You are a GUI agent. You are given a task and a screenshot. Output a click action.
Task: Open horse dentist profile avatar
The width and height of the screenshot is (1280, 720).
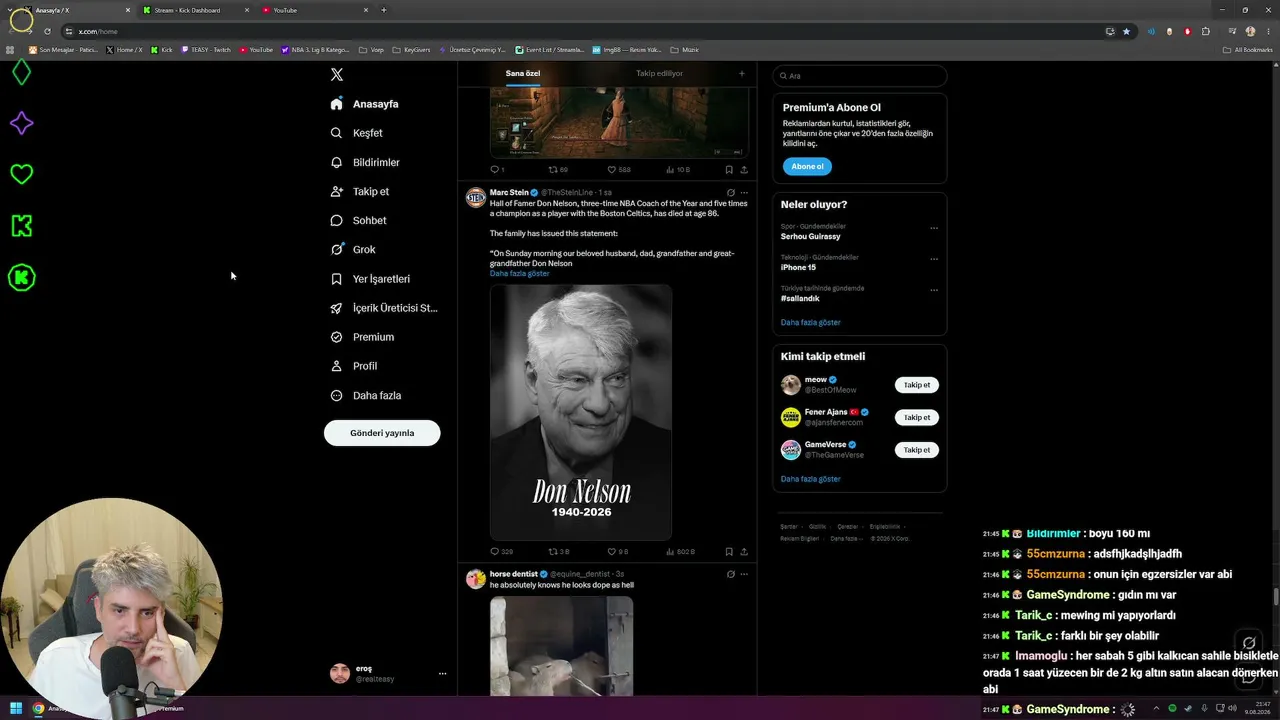click(x=476, y=578)
